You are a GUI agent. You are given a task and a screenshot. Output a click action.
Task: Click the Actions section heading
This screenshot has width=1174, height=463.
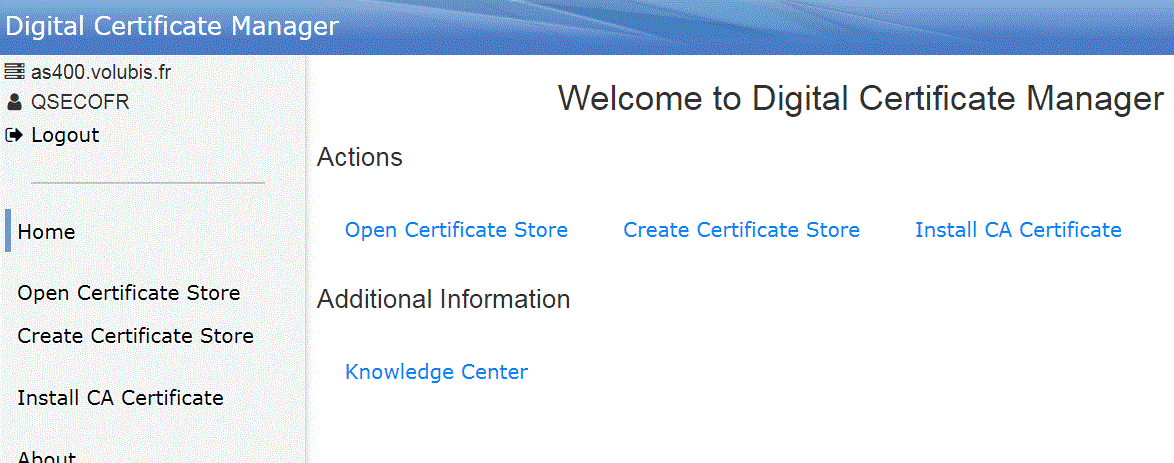point(359,157)
